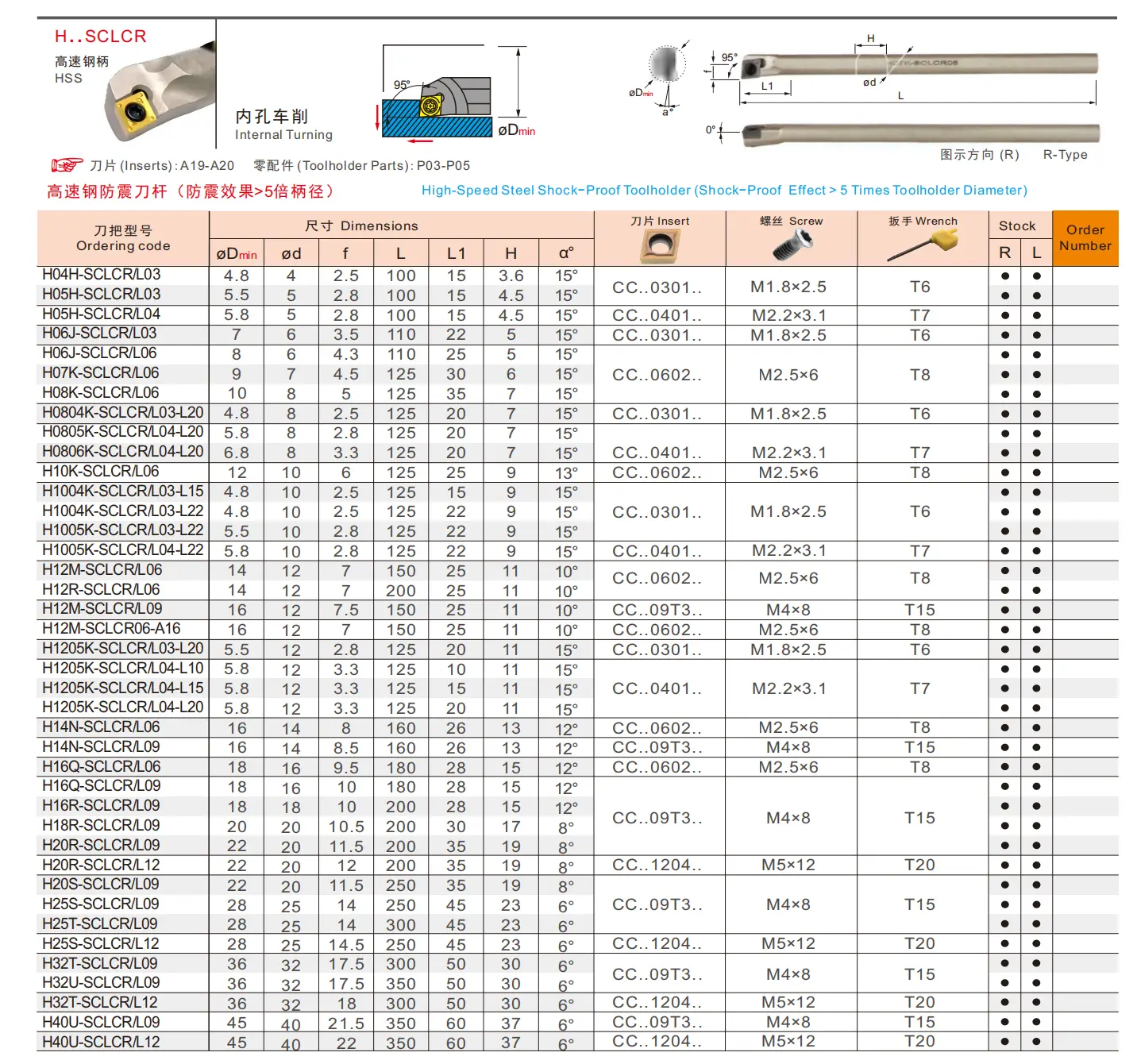Click the Toolholder Parts P03-P05 reference

(x=361, y=165)
